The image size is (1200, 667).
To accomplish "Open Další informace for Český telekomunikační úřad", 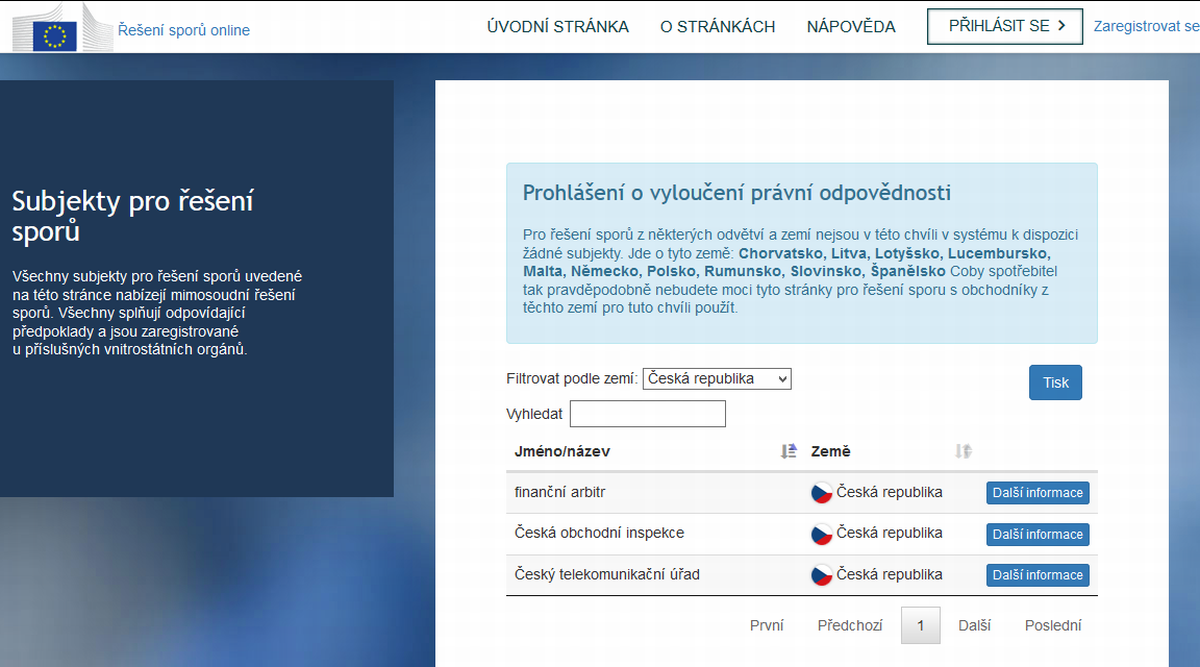I will pos(1037,574).
